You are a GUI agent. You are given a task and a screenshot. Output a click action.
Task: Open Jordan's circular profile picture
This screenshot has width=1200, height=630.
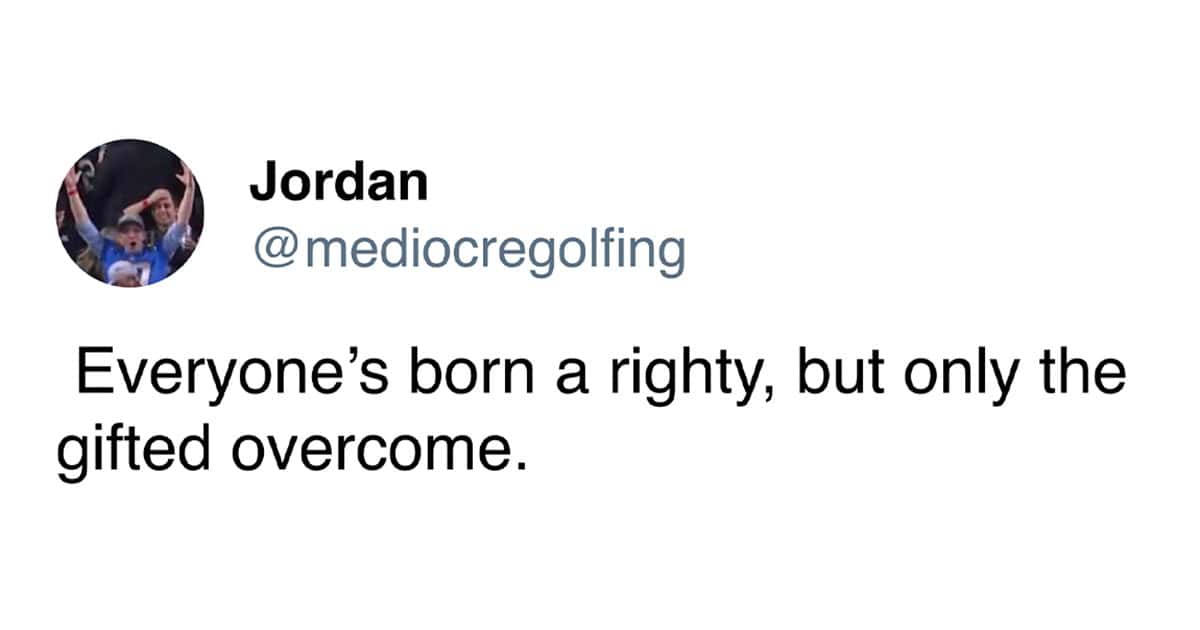click(129, 213)
